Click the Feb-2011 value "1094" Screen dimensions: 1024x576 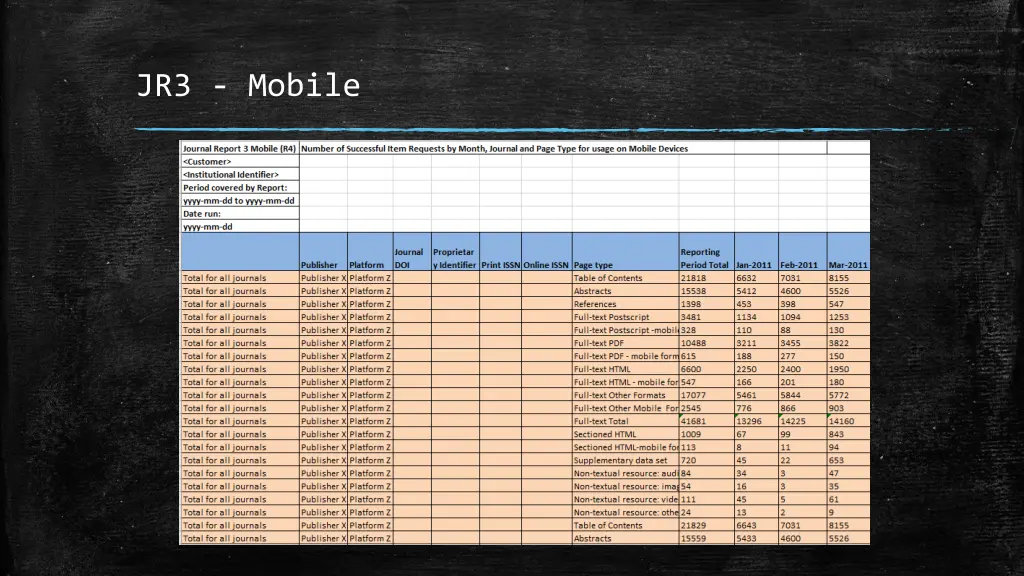point(802,317)
